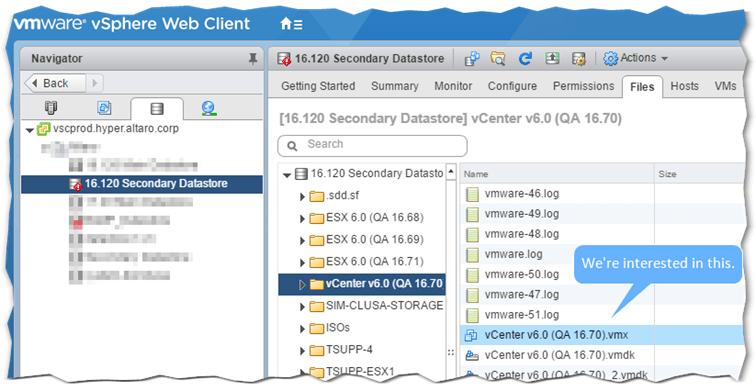Open the Permissions tab

pyautogui.click(x=583, y=86)
